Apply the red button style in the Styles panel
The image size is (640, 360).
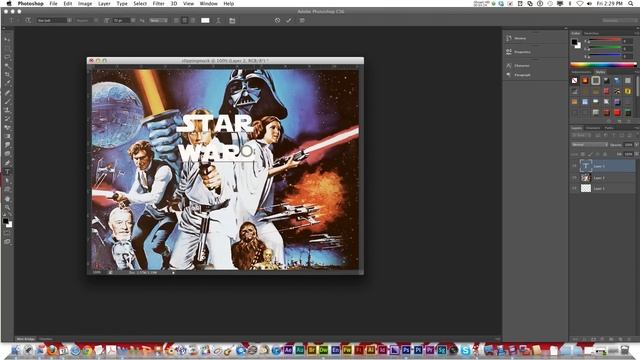[617, 112]
